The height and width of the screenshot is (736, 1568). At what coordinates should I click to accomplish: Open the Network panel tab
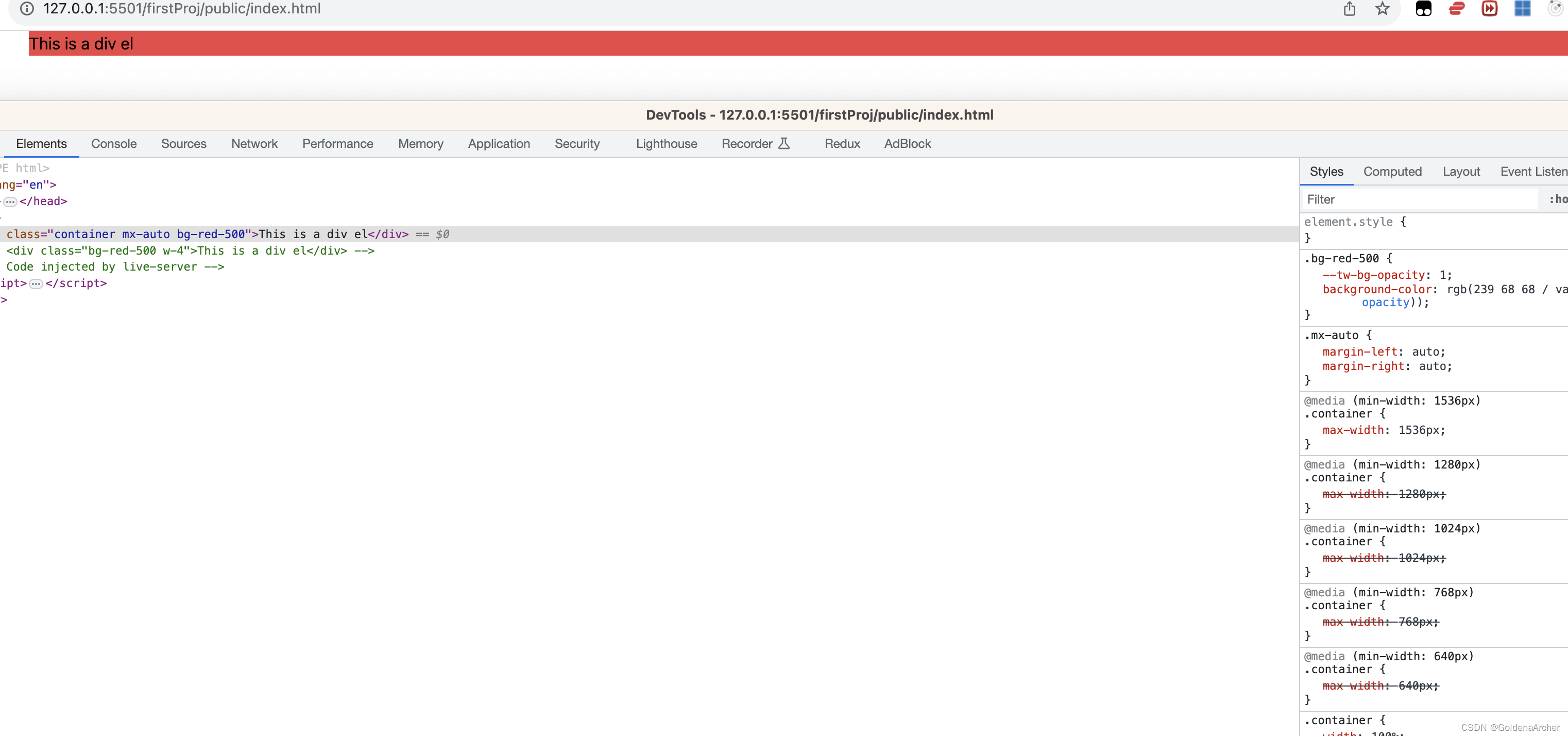click(254, 144)
